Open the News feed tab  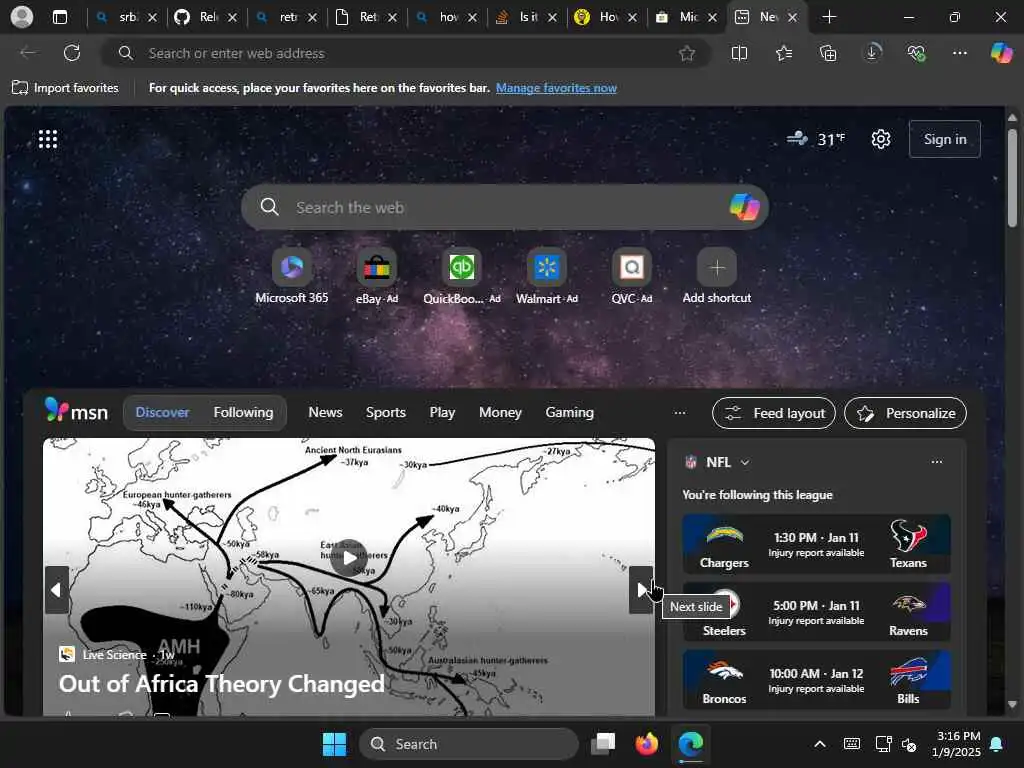[x=325, y=412]
